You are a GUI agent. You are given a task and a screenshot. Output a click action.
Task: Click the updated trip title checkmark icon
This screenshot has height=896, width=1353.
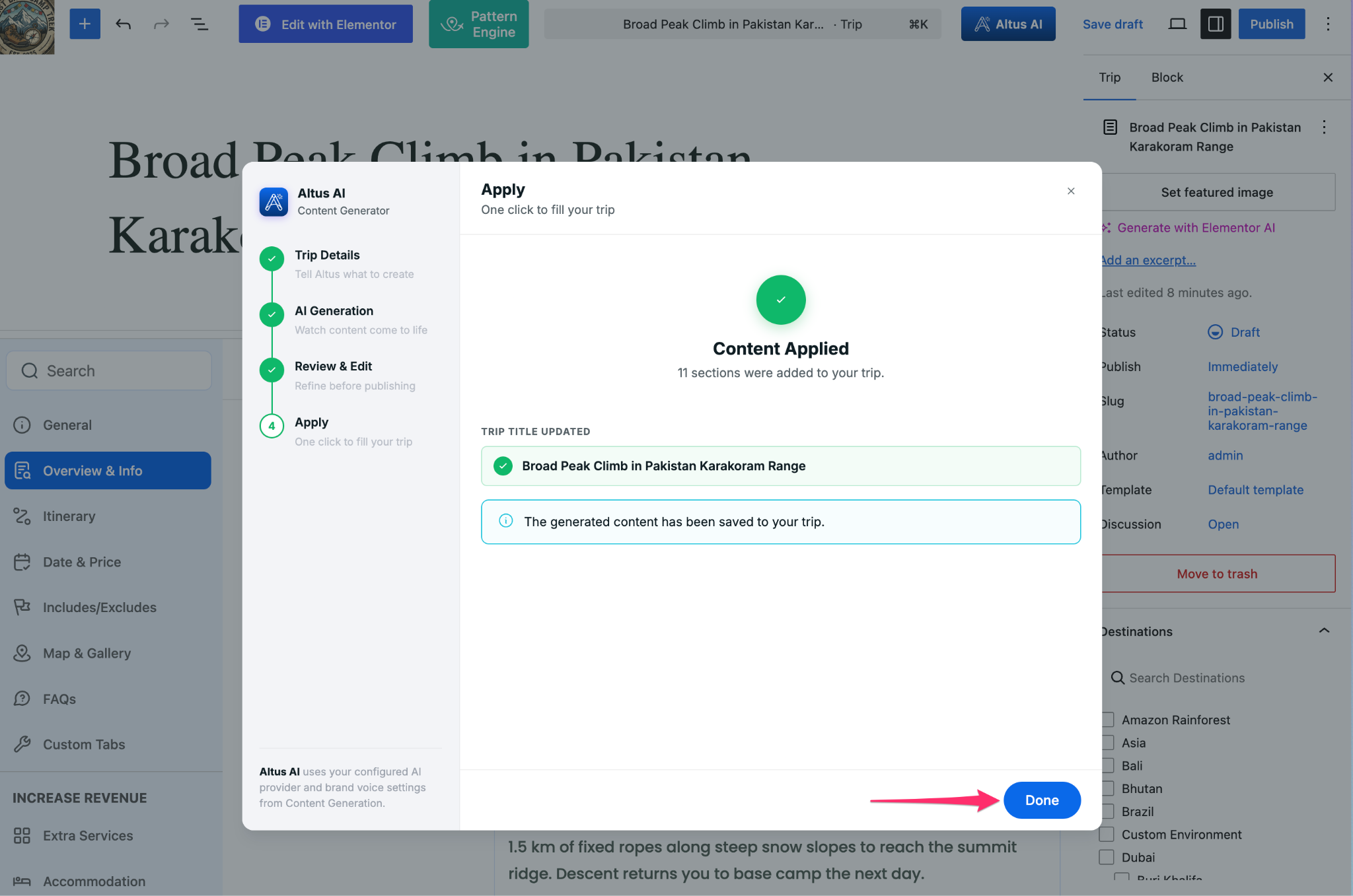[x=503, y=466]
